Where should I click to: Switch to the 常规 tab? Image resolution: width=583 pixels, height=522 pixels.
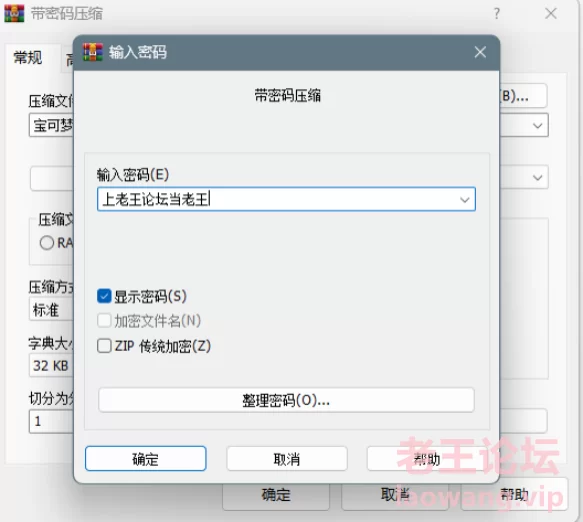click(x=28, y=58)
